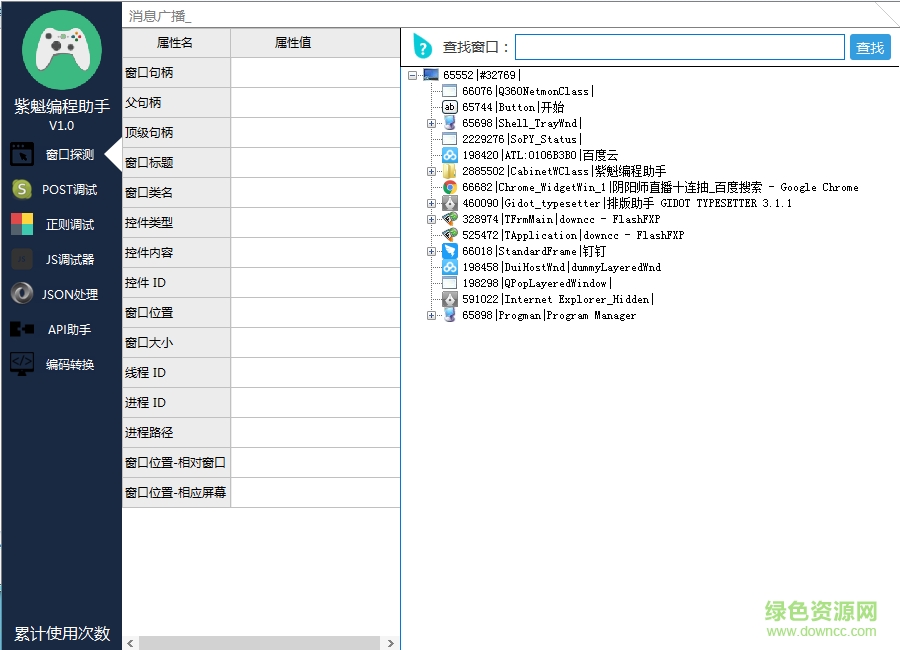
Task: Click the 查找 search button
Action: click(870, 47)
